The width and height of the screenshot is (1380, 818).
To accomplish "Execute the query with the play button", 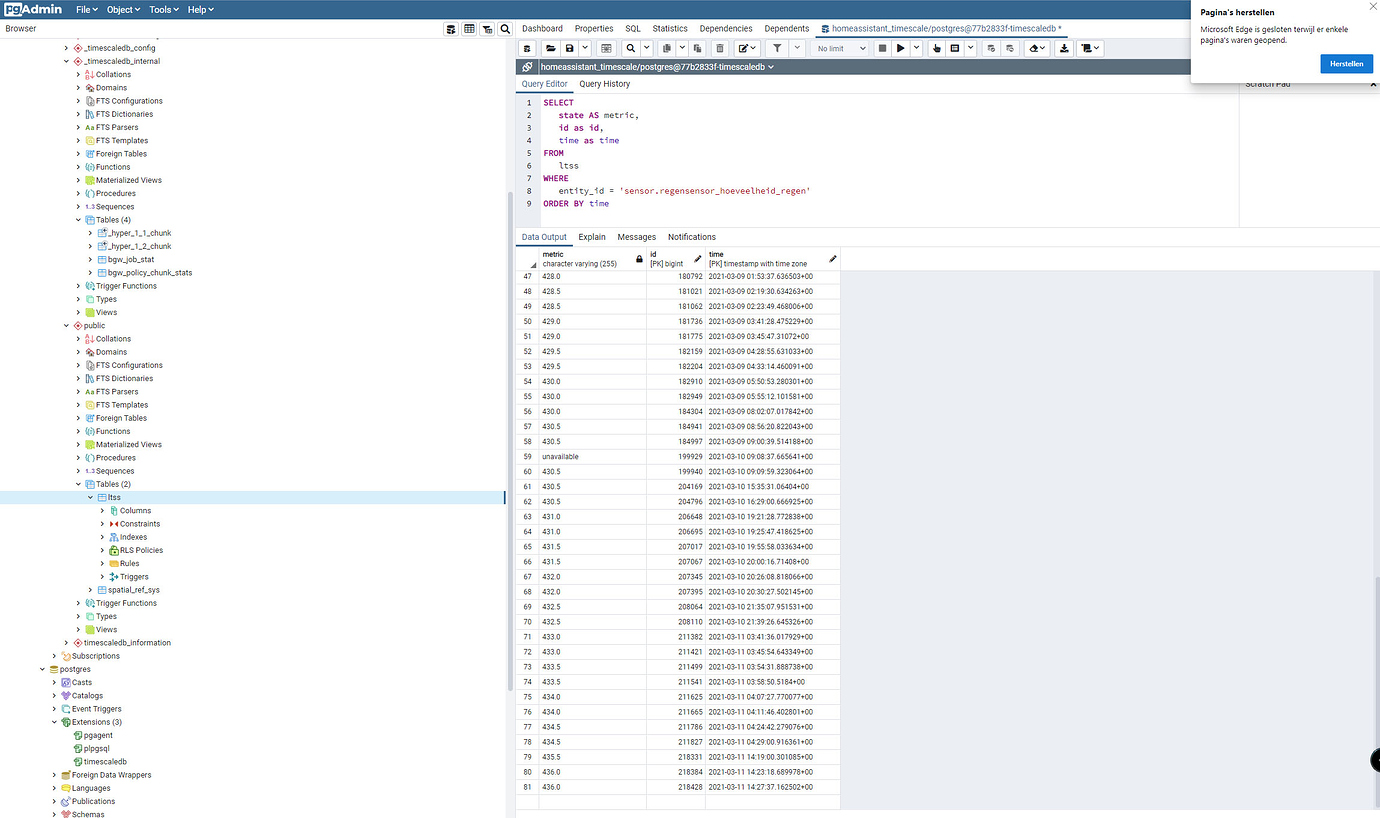I will [900, 47].
